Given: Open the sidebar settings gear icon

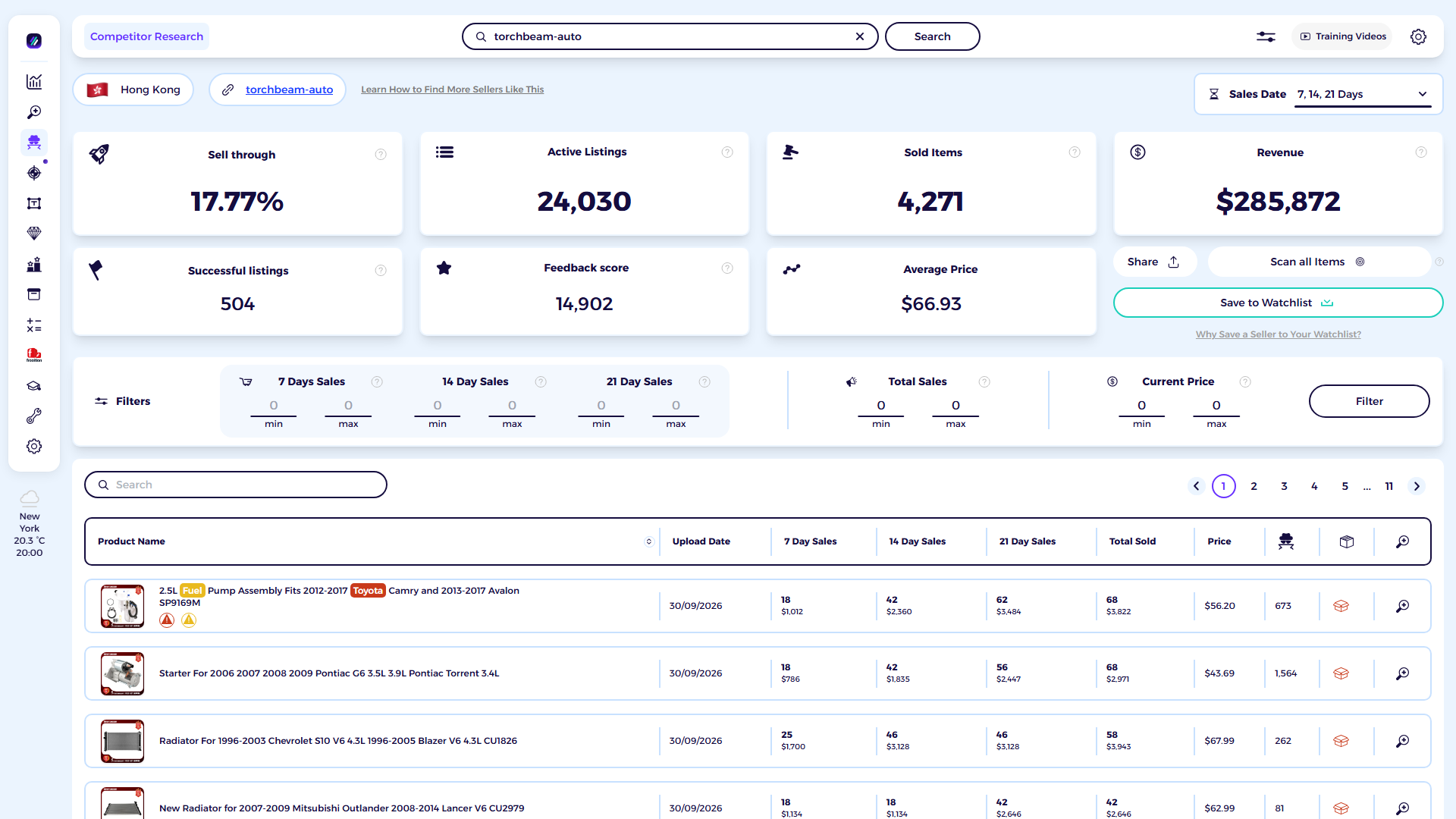Looking at the screenshot, I should (34, 447).
